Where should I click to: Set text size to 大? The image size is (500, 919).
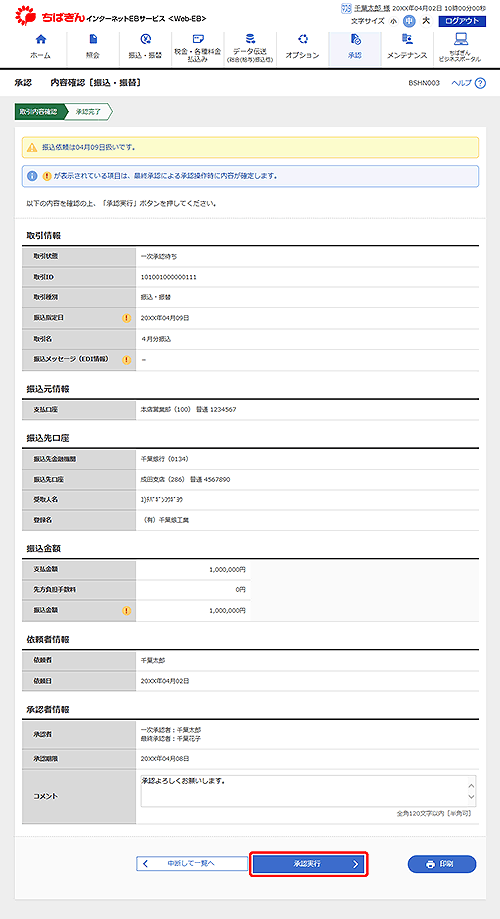[426, 21]
